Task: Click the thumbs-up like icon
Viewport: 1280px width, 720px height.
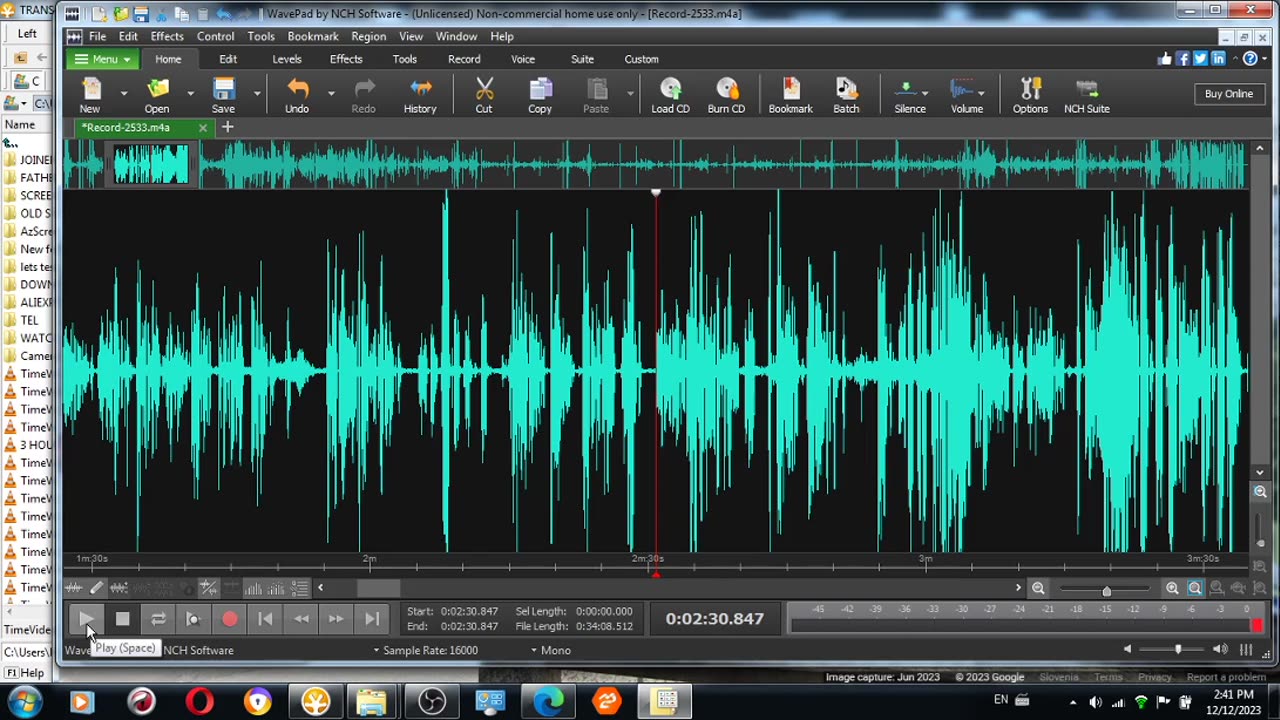Action: [1165, 59]
